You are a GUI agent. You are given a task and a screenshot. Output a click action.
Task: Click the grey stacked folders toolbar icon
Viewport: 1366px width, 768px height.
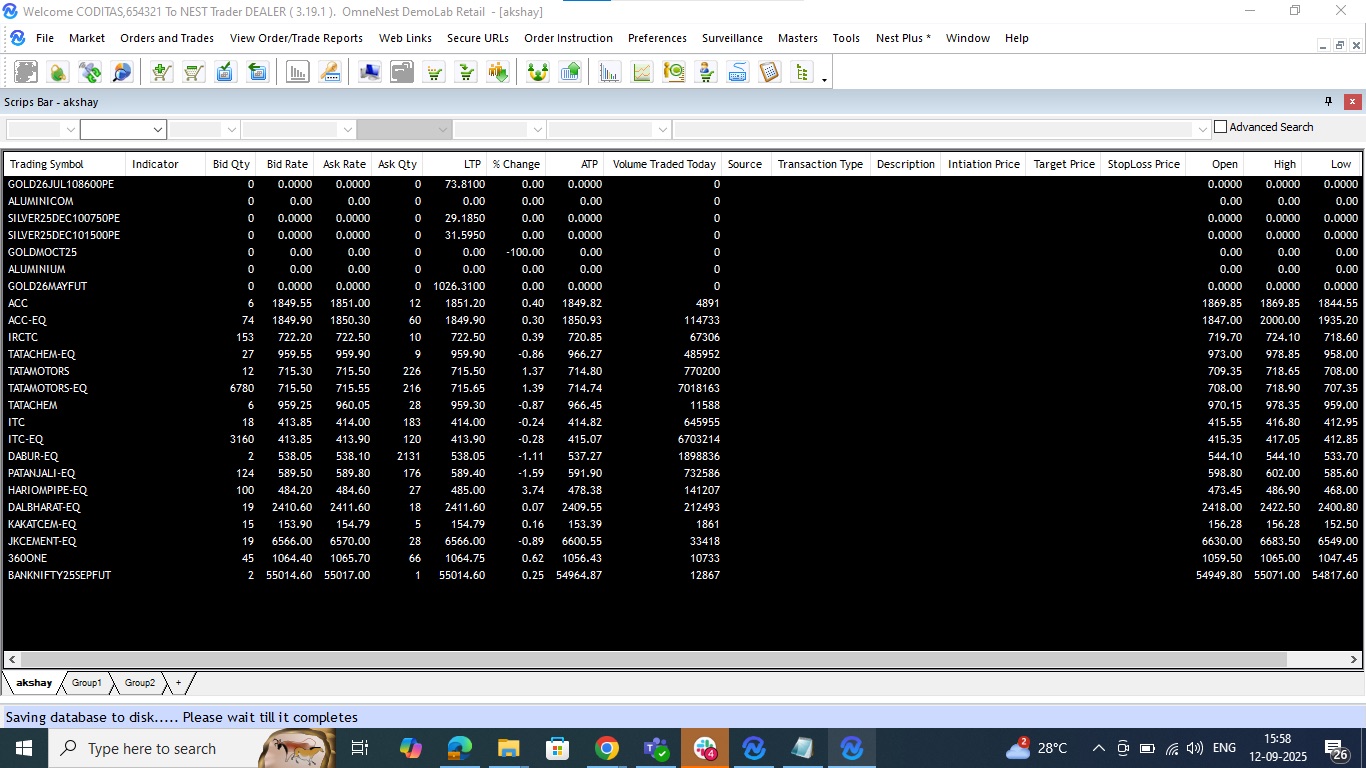point(402,72)
